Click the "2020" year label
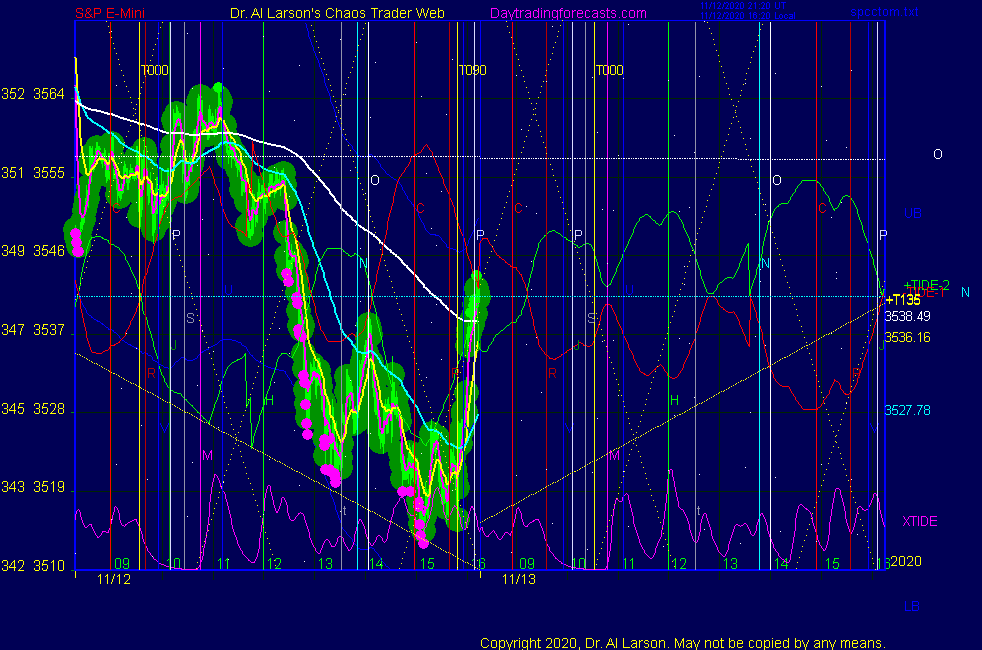Screen dimensions: 982x650 pos(906,561)
